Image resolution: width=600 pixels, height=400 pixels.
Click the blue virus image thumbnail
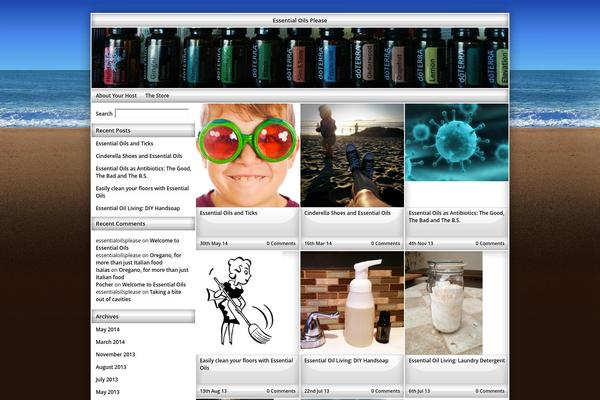tap(457, 142)
